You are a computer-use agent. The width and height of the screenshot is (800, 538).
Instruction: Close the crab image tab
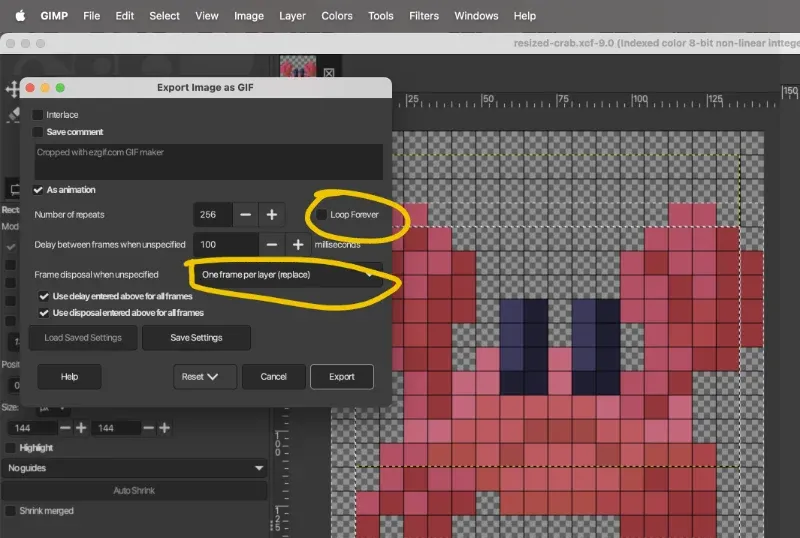click(x=329, y=73)
